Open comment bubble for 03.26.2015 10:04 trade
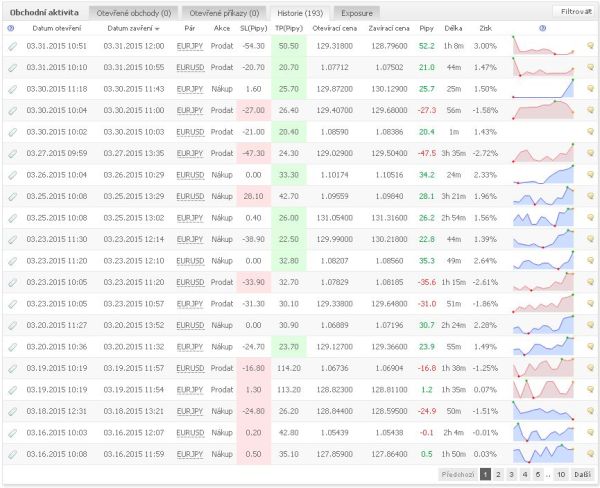The image size is (600, 488). pyautogui.click(x=590, y=175)
